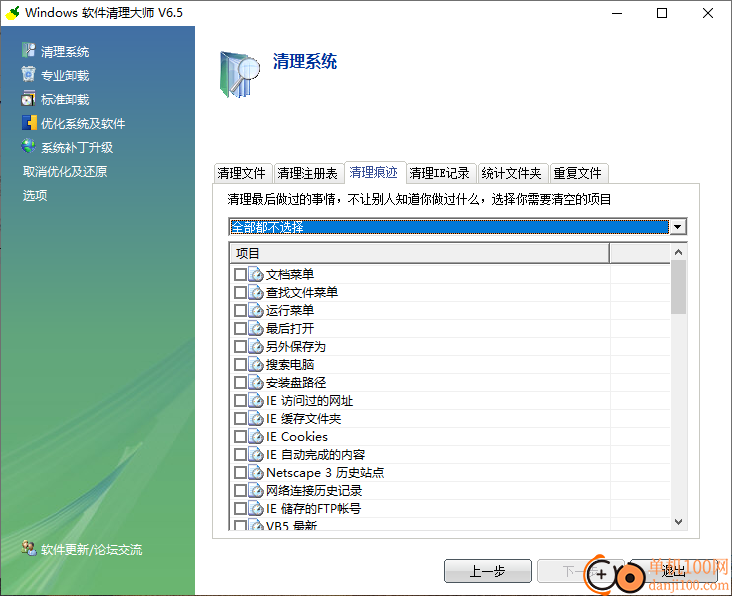Screen dimensions: 732x596
Task: Click the icon beside Netscape 3 历史站点
Action: point(256,473)
